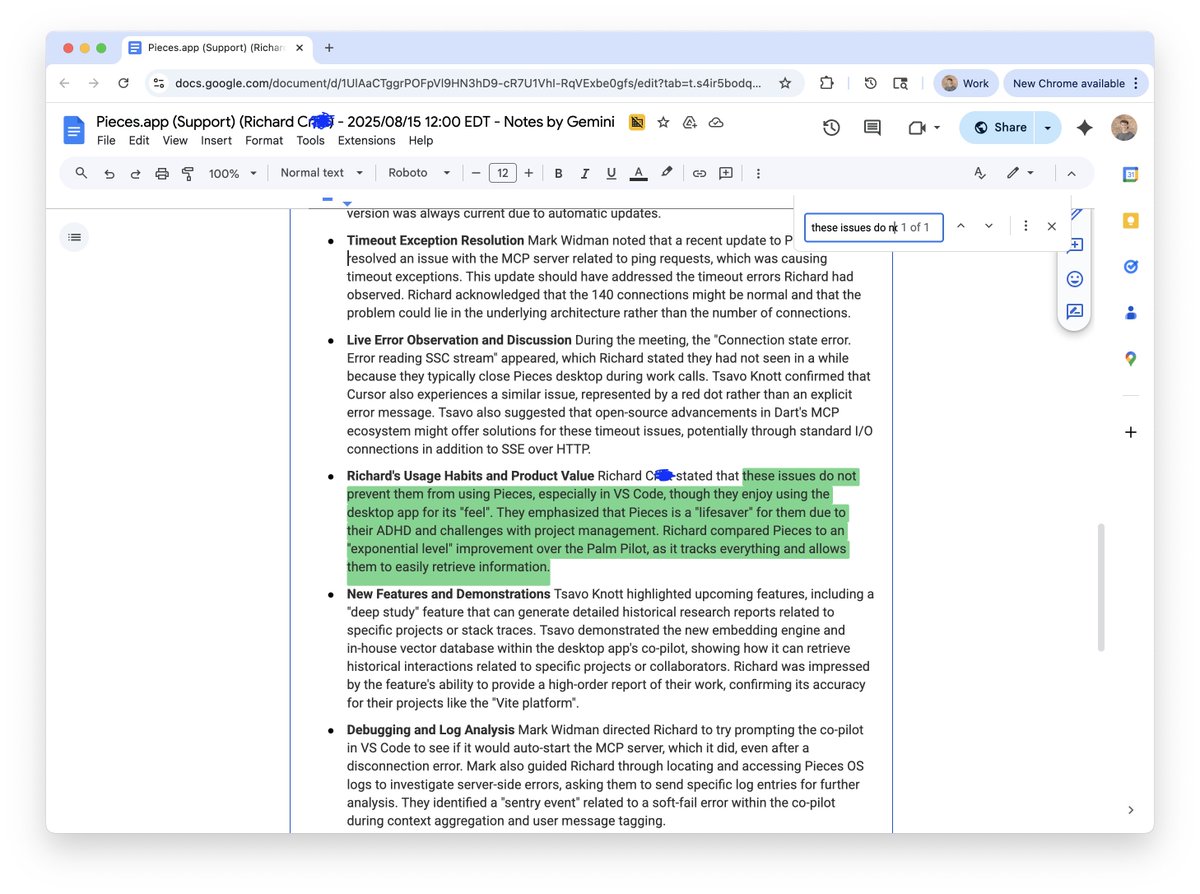This screenshot has width=1200, height=894.
Task: Close the find bar
Action: [1052, 226]
